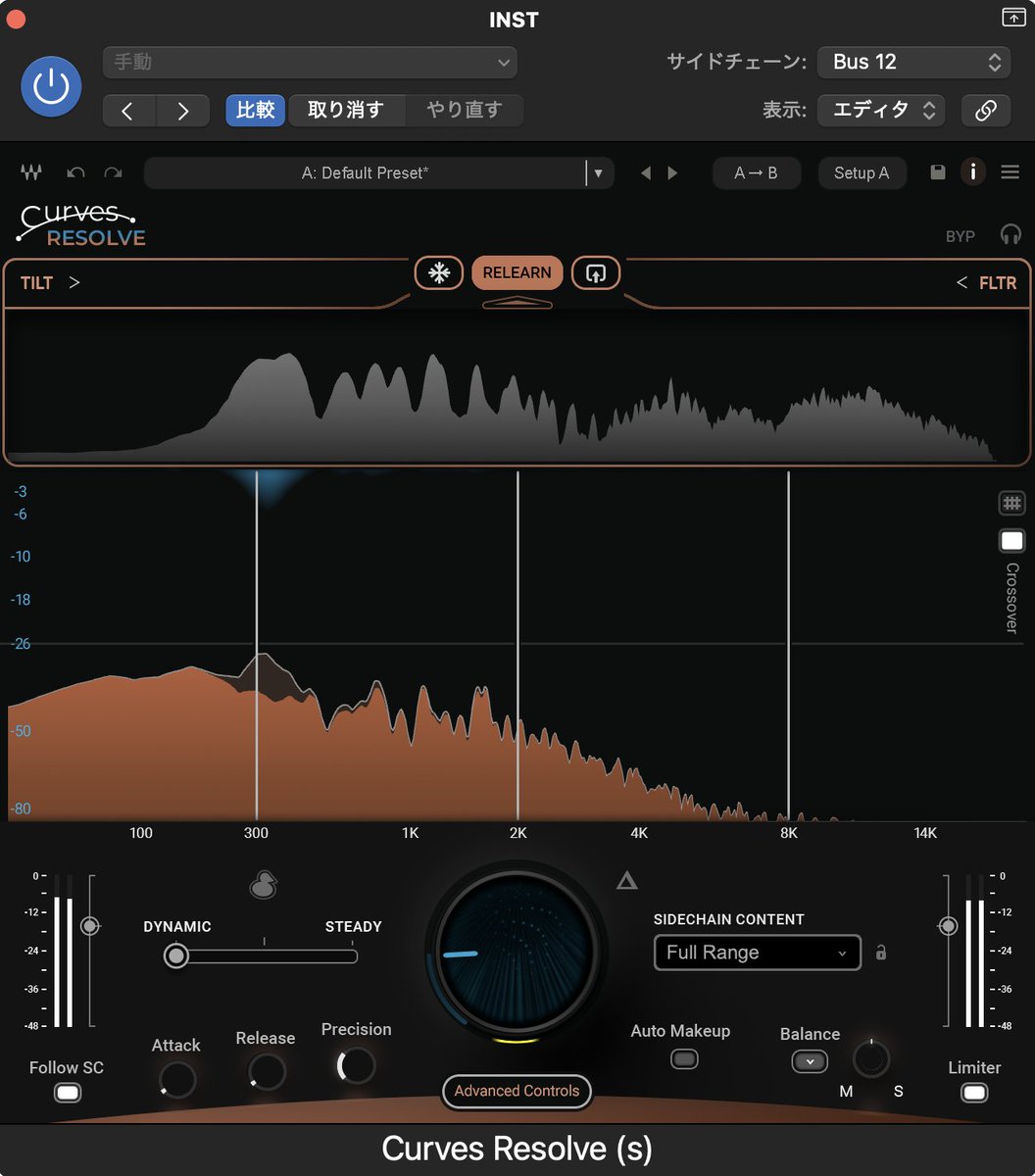This screenshot has width=1035, height=1176.
Task: Click the 2K crossover line
Action: [x=517, y=645]
